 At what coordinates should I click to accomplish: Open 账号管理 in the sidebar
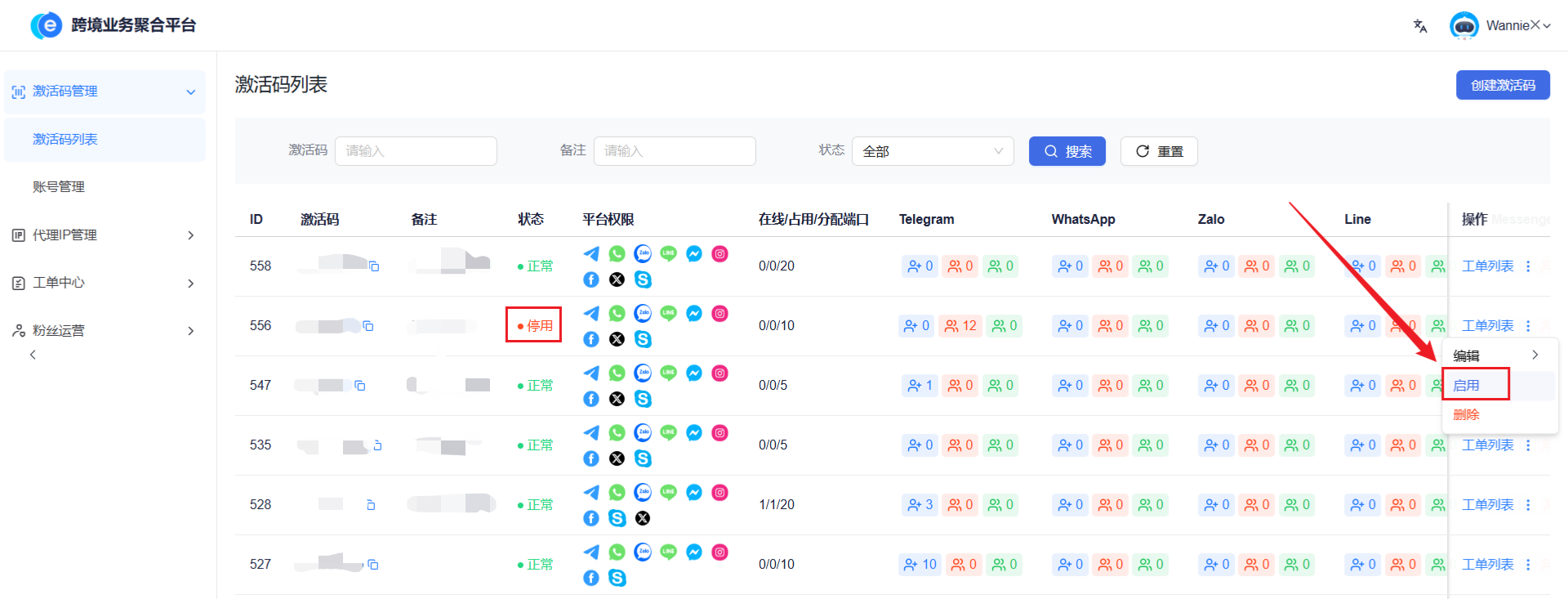[x=59, y=187]
